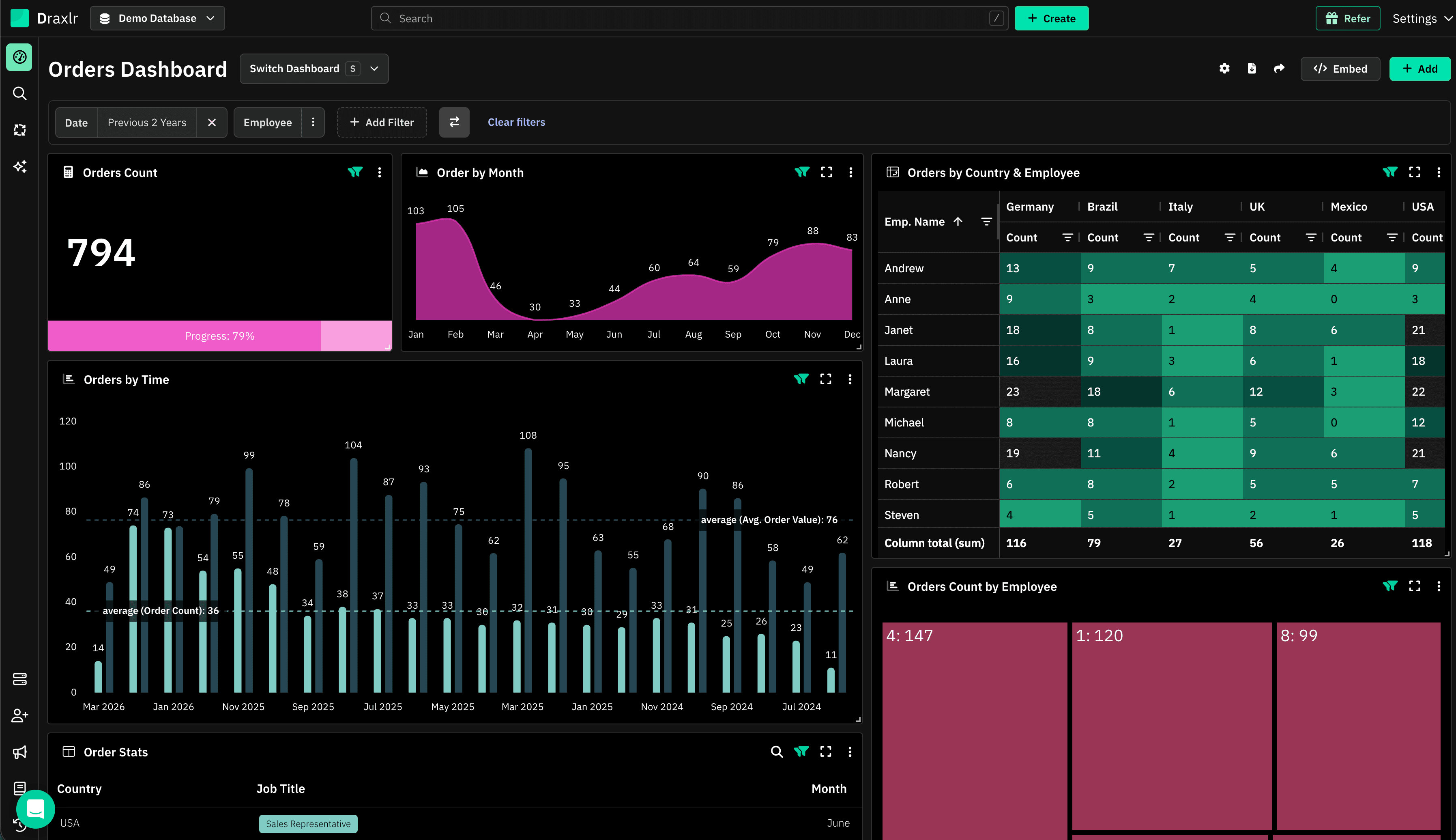Click the green Add button

tap(1419, 69)
